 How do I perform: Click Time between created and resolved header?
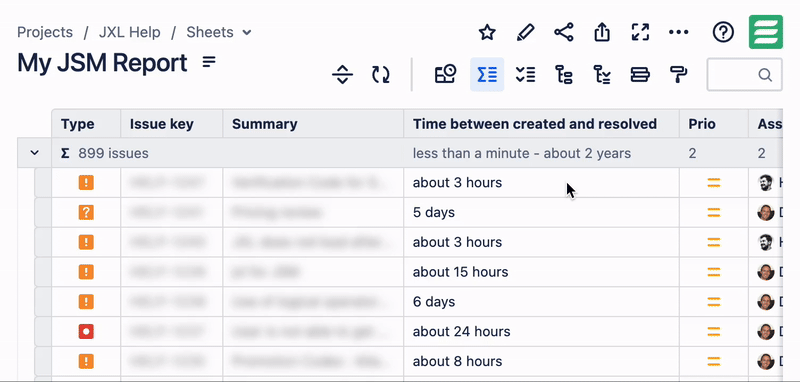541,124
